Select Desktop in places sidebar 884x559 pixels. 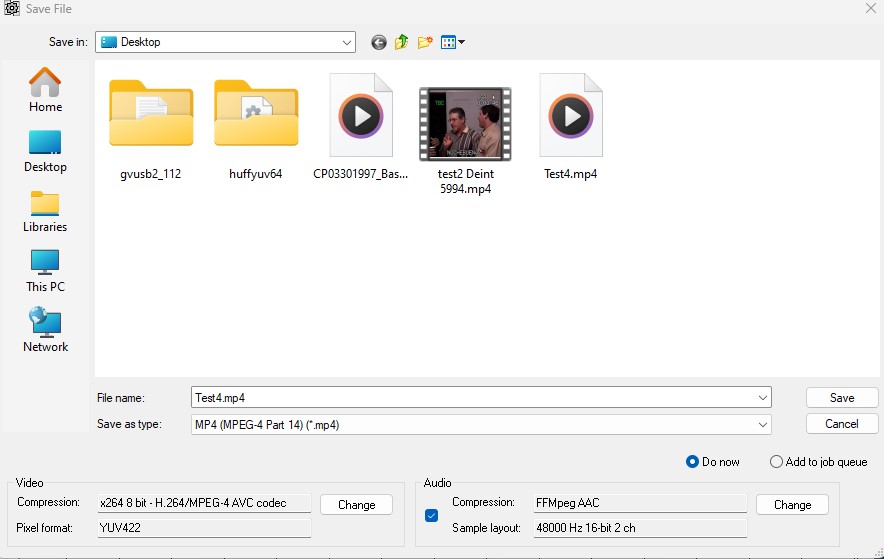point(45,151)
